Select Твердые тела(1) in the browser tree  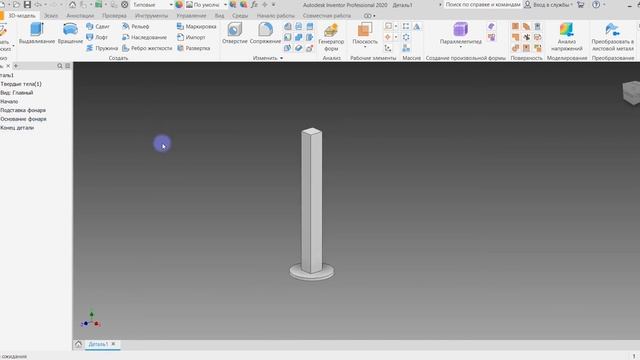(x=21, y=84)
